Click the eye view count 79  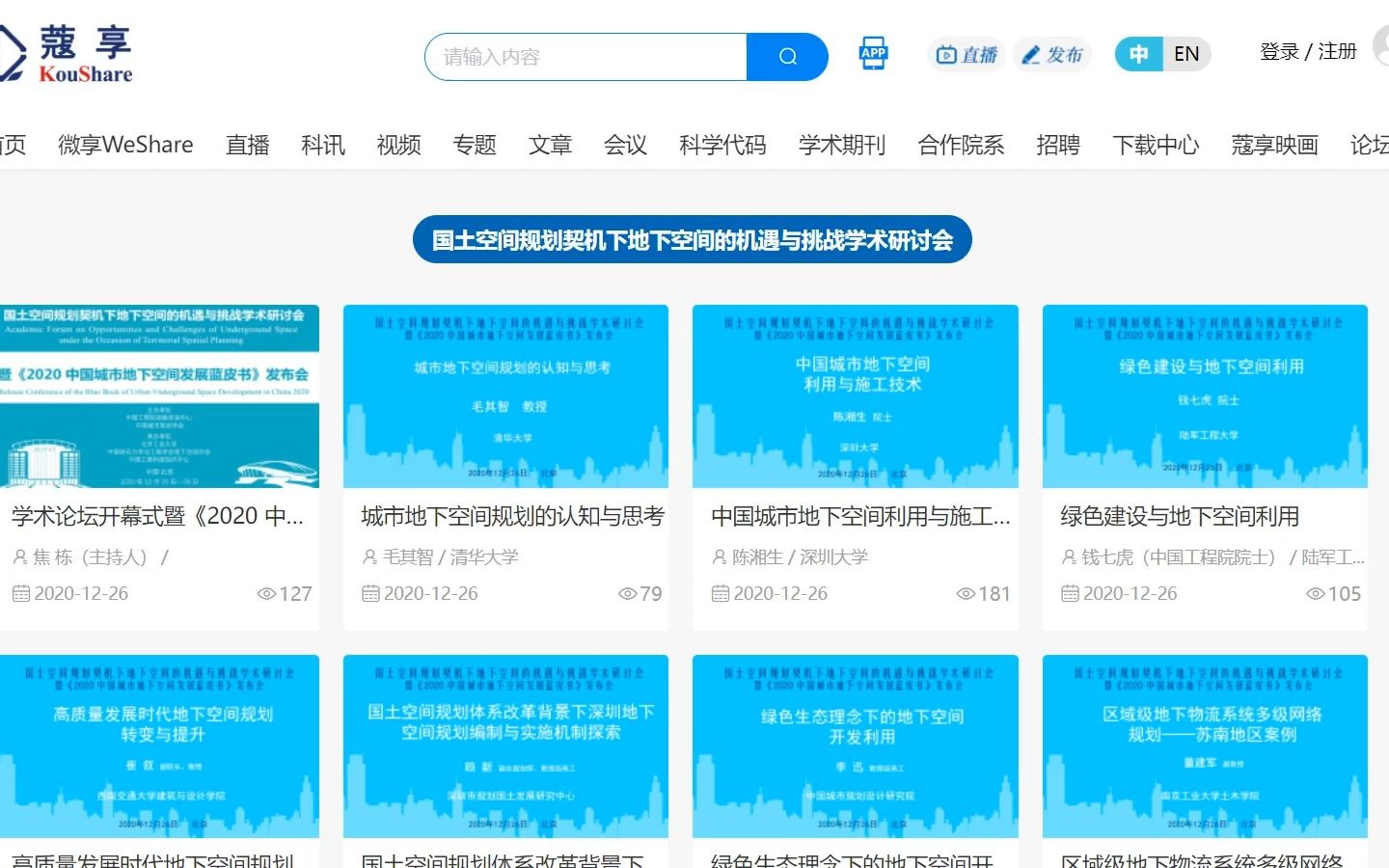pos(640,594)
